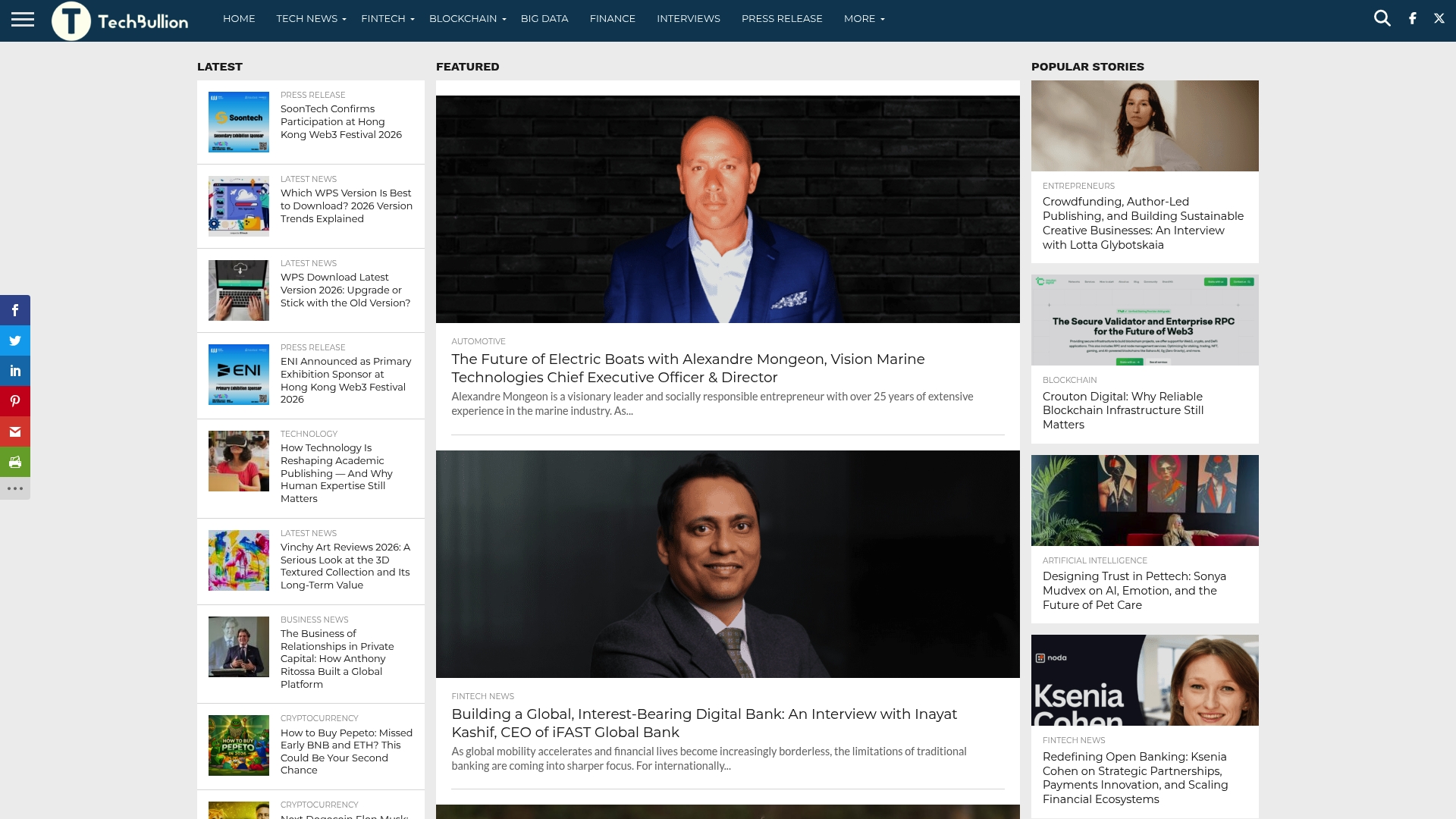Expand the TECH NEWS dropdown
Image resolution: width=1456 pixels, height=819 pixels.
[x=306, y=18]
